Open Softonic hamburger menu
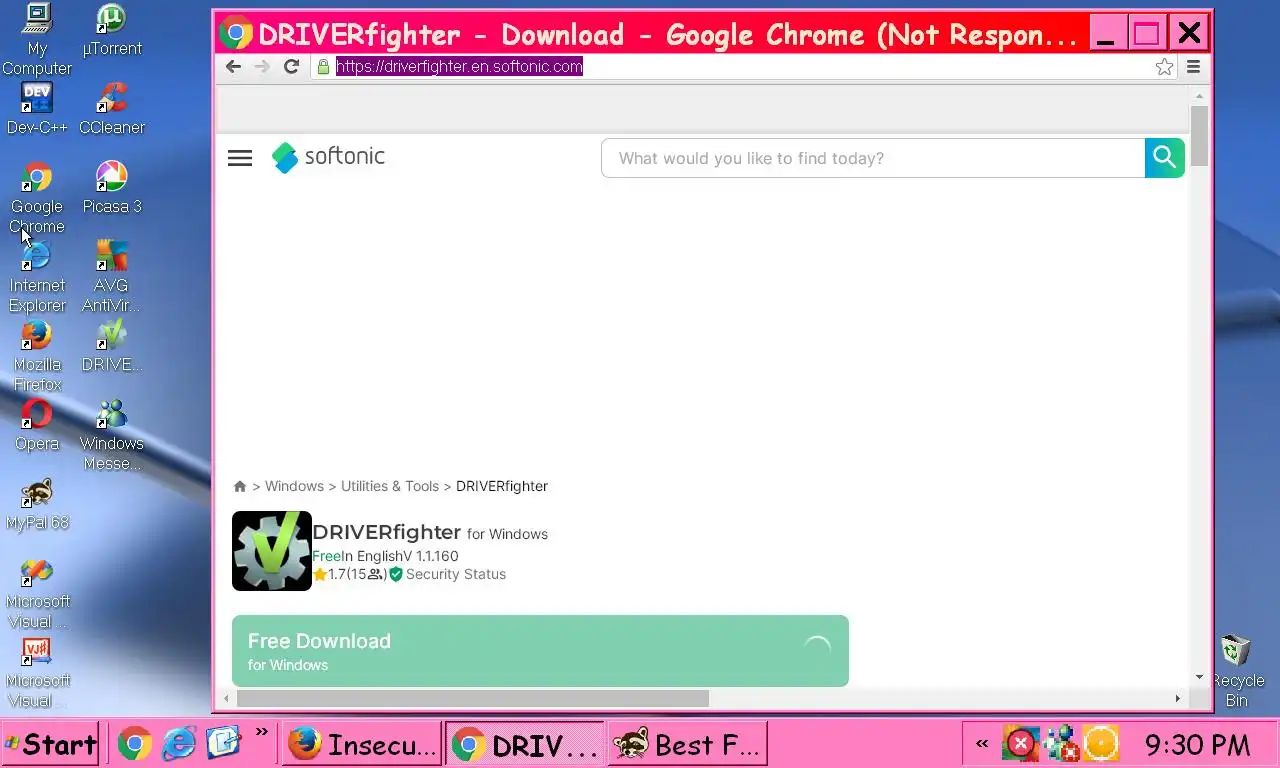The height and width of the screenshot is (768, 1280). click(240, 158)
